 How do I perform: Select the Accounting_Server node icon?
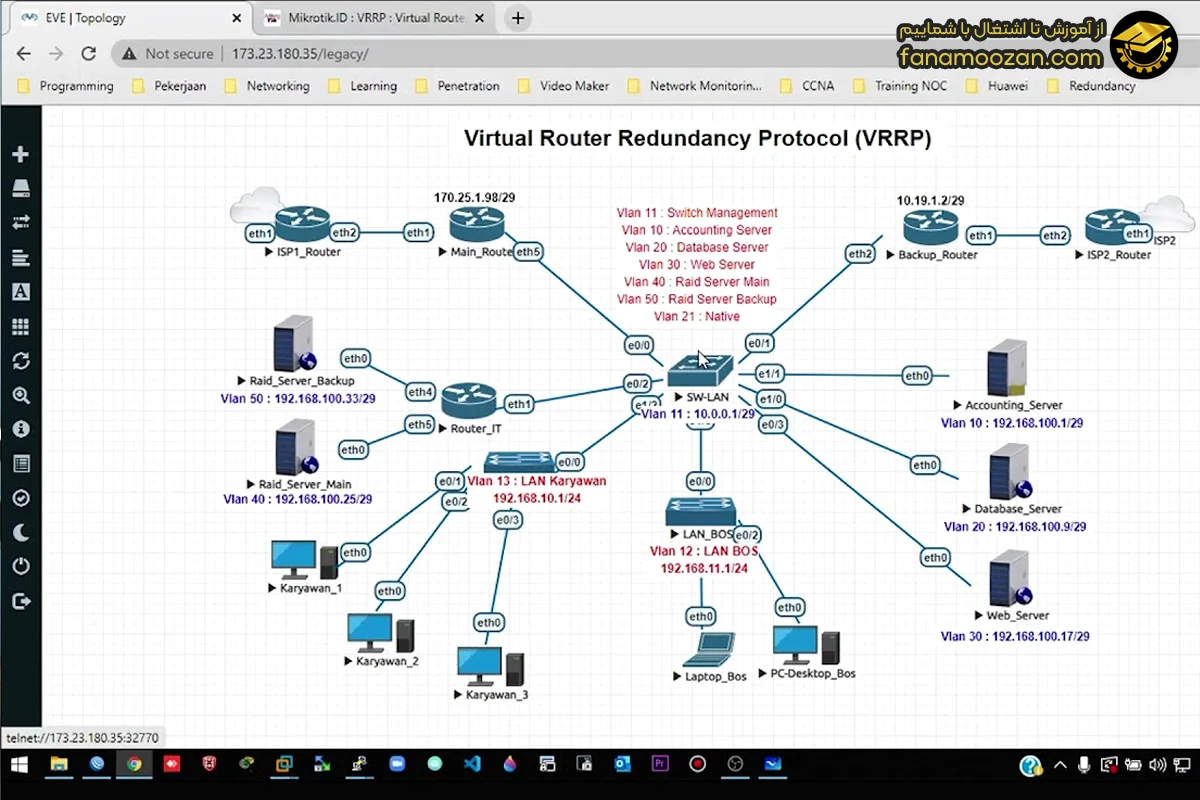(x=1006, y=369)
